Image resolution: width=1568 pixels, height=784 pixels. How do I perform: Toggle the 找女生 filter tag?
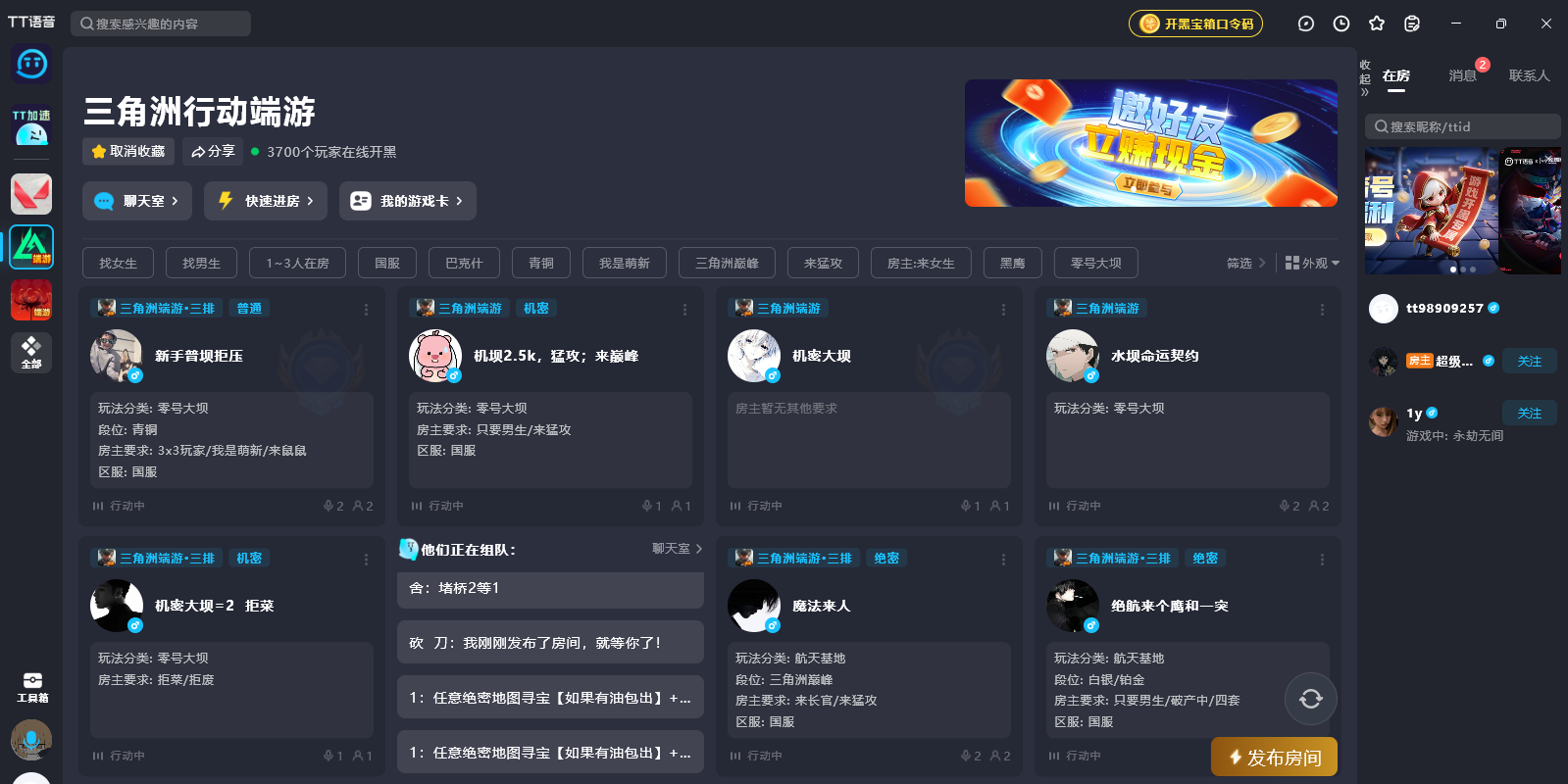coord(118,263)
